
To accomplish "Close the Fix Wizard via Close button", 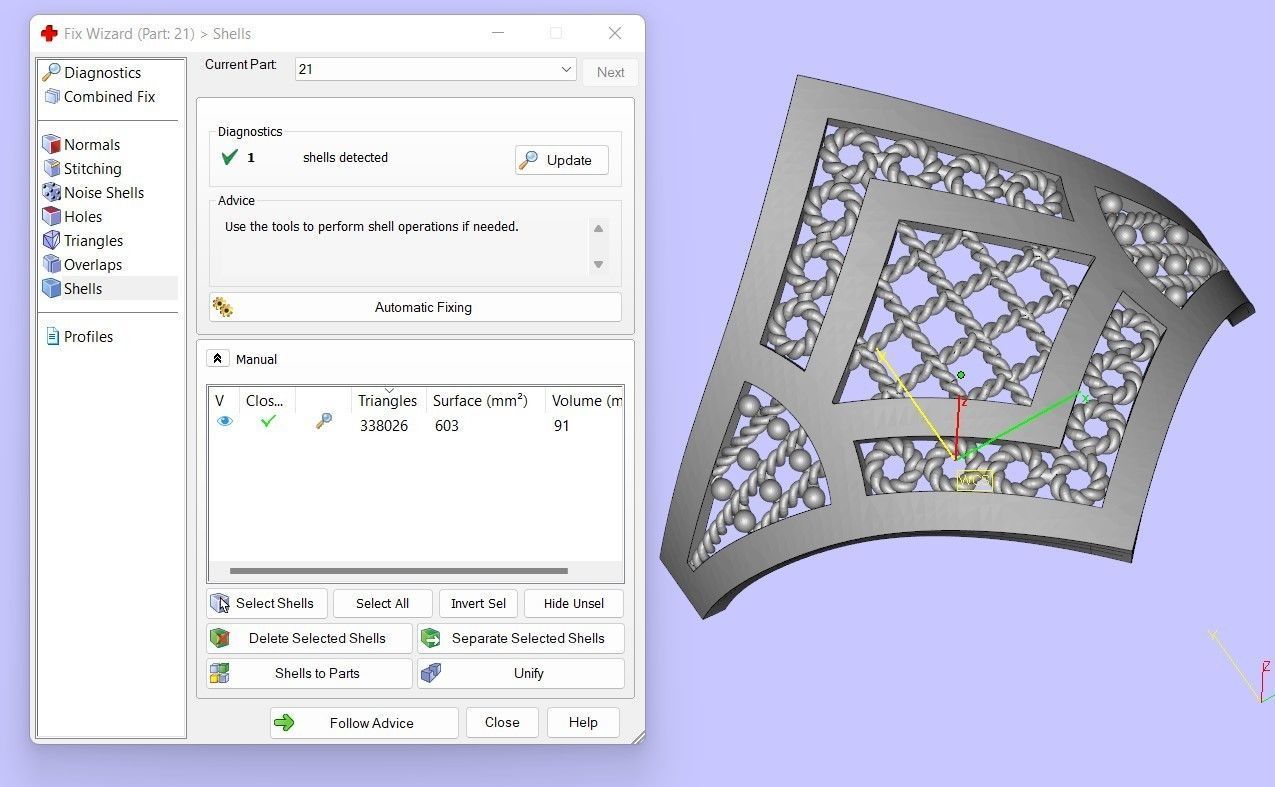I will point(502,723).
